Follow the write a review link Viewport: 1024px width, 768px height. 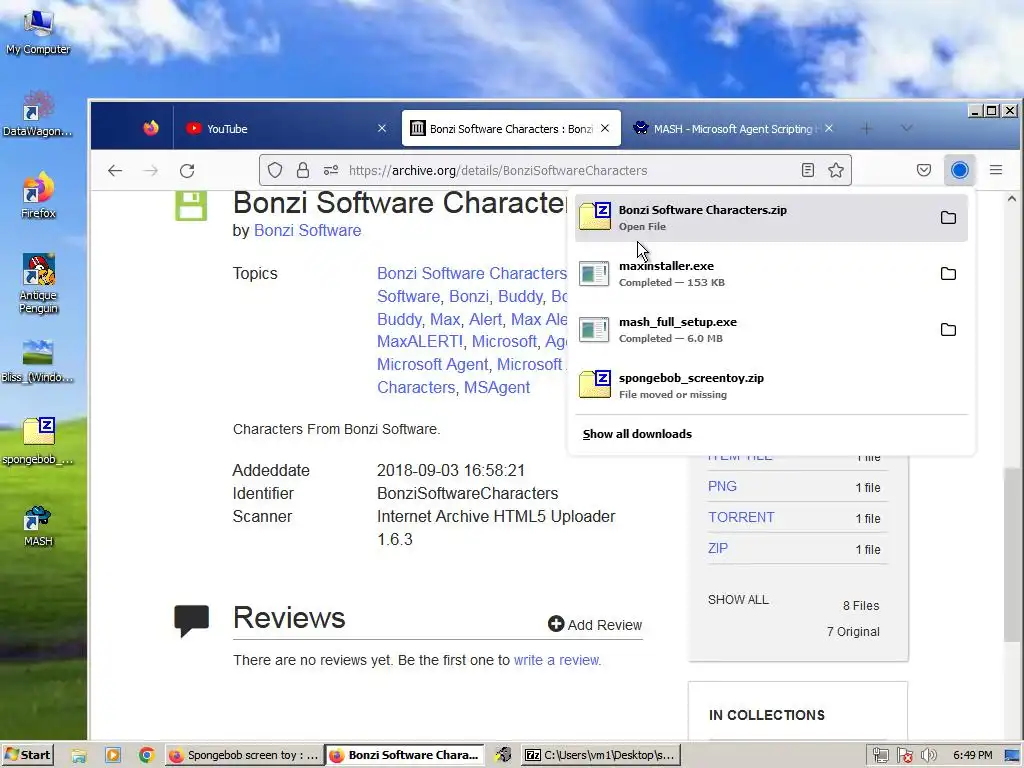(556, 660)
